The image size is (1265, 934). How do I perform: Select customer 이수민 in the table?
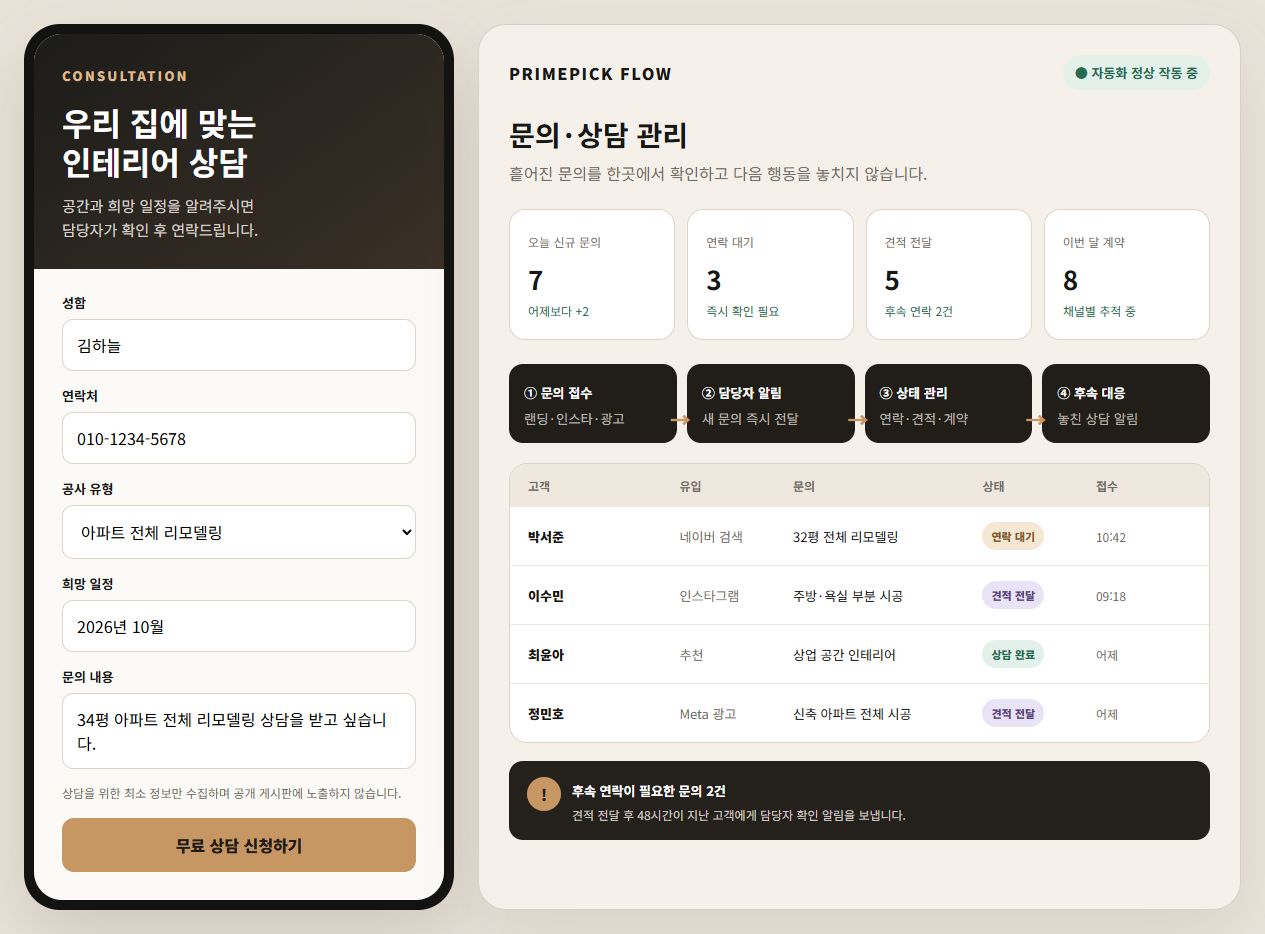click(x=546, y=596)
